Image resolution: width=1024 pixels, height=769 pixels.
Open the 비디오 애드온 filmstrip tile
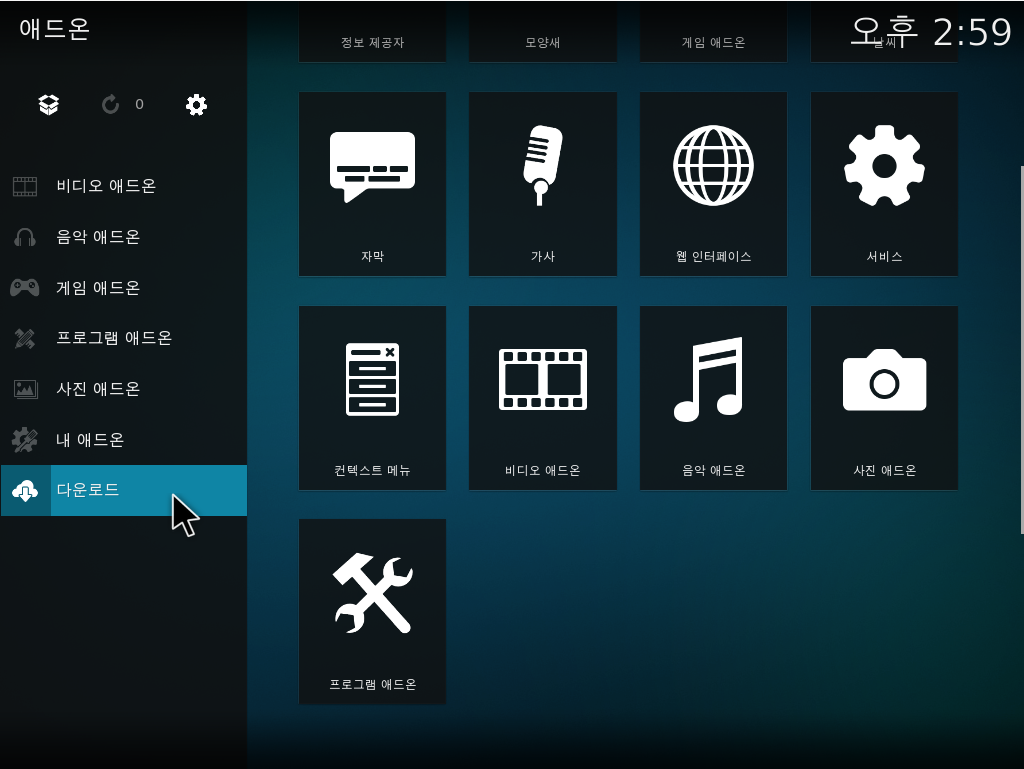pos(542,398)
